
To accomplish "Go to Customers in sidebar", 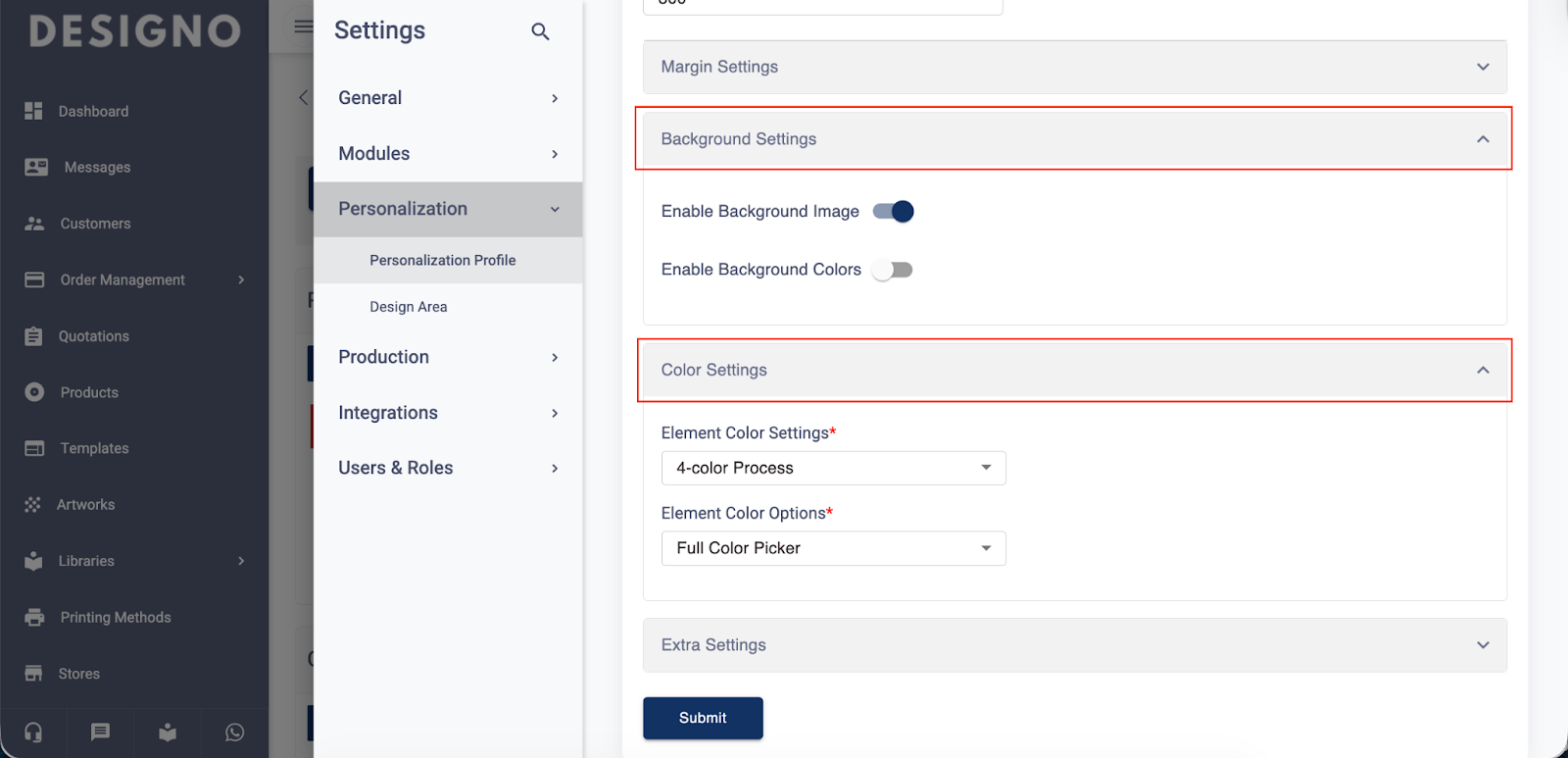I will (x=95, y=224).
